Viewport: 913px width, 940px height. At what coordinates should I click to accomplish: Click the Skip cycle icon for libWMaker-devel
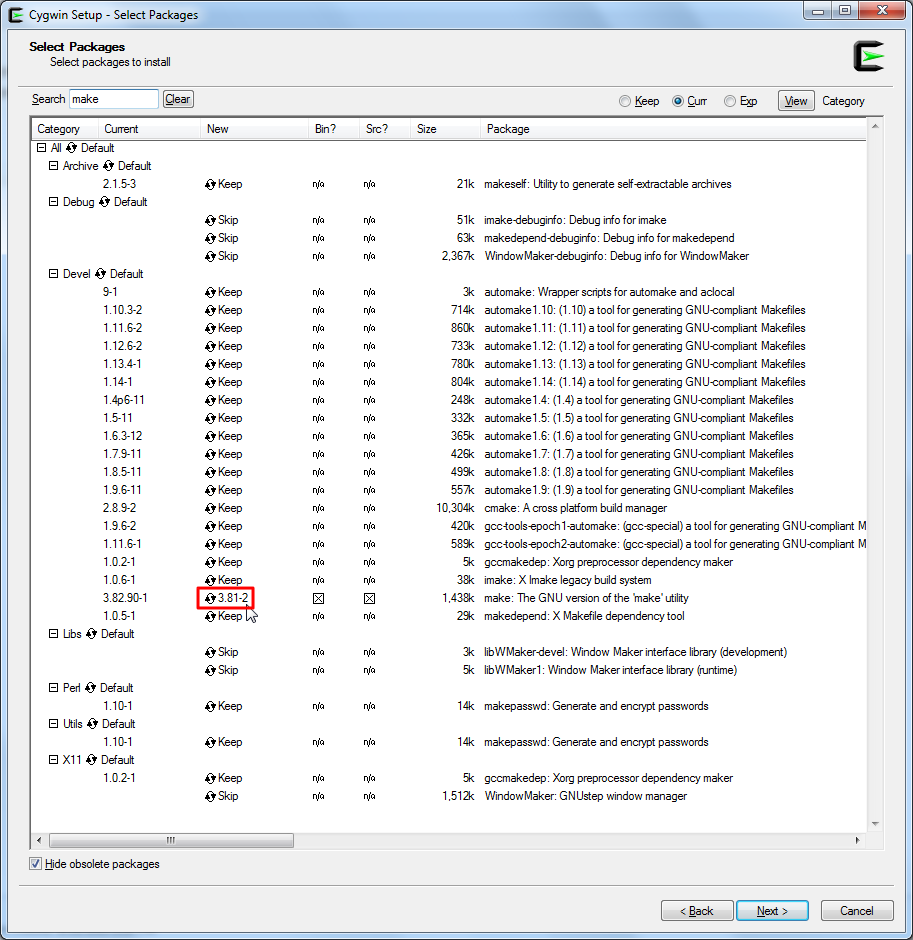(210, 652)
